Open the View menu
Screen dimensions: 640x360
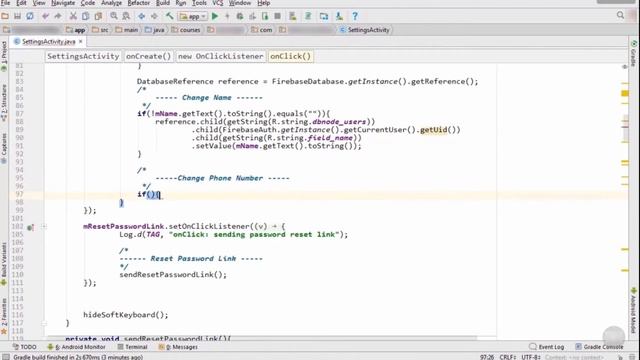click(x=39, y=3)
